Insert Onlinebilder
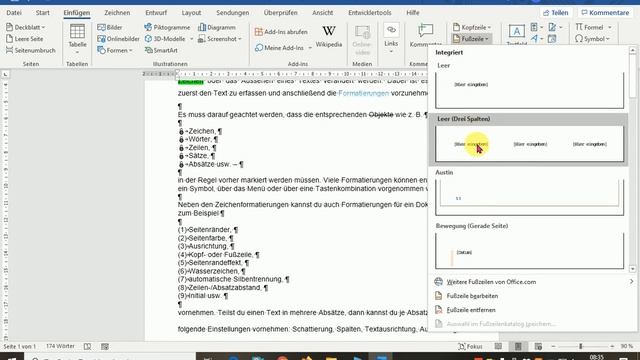 [118, 39]
